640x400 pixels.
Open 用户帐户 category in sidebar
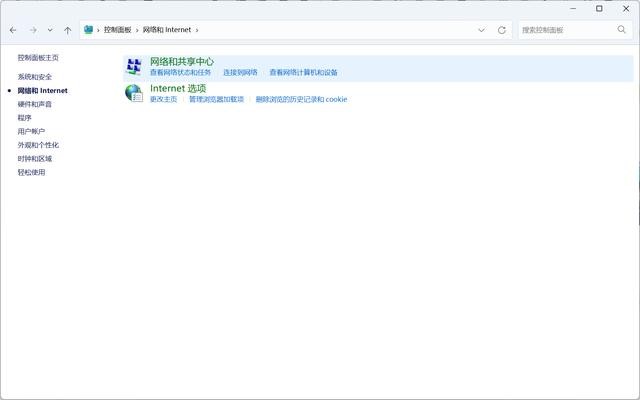[x=31, y=131]
